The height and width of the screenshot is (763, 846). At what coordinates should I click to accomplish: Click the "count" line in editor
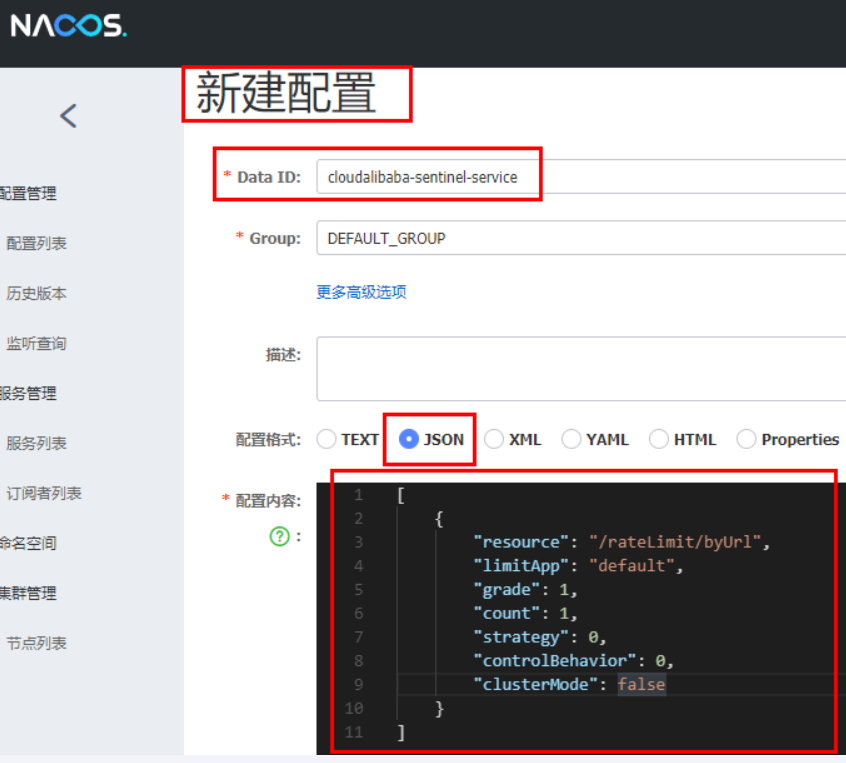pos(525,613)
